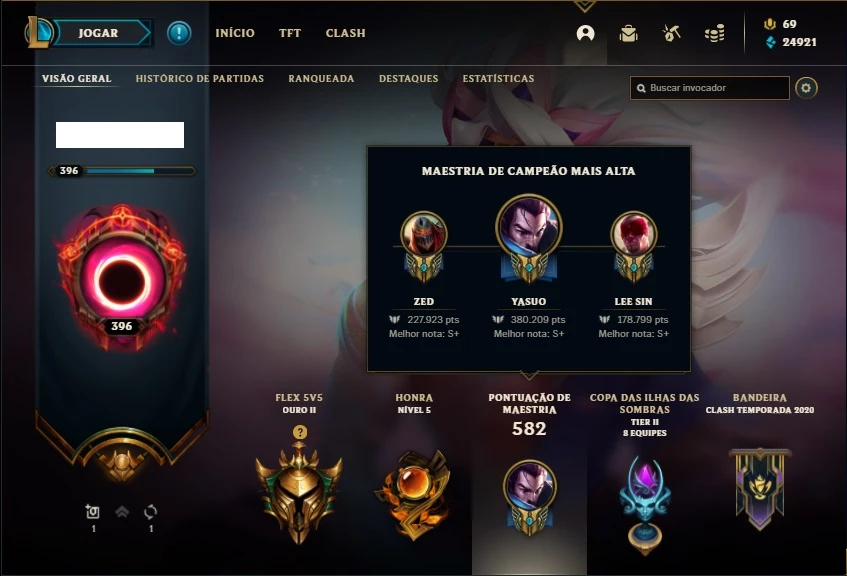Open profile settings gear icon
This screenshot has width=847, height=576.
[806, 88]
